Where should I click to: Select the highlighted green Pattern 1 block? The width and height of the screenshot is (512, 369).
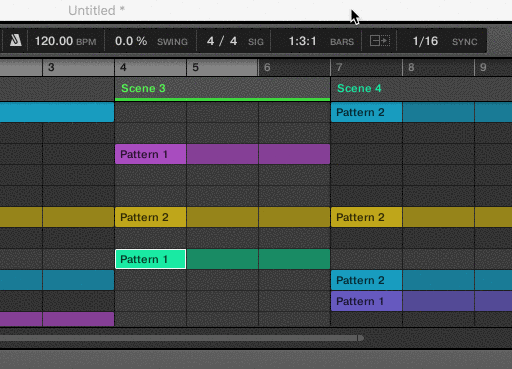[151, 259]
